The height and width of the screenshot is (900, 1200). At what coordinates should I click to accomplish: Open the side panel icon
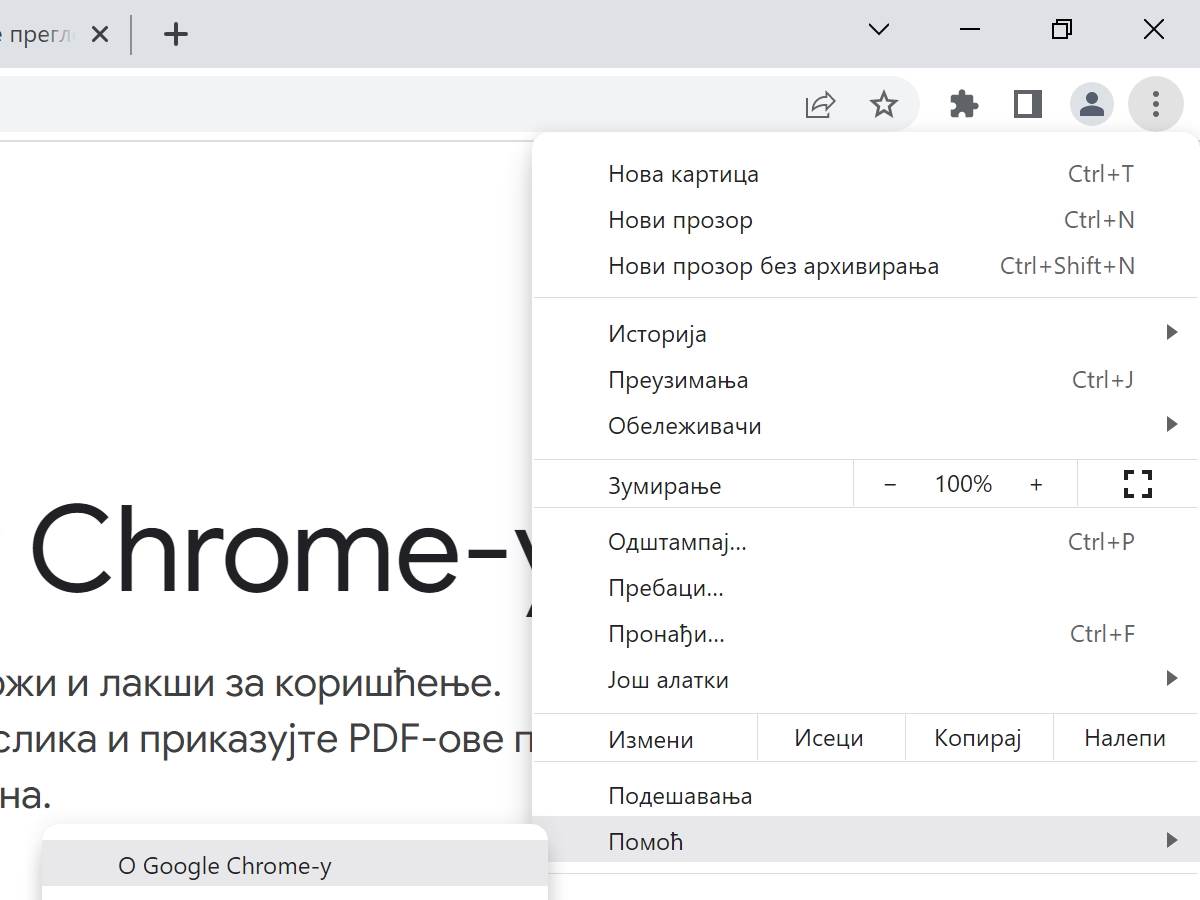(1026, 104)
